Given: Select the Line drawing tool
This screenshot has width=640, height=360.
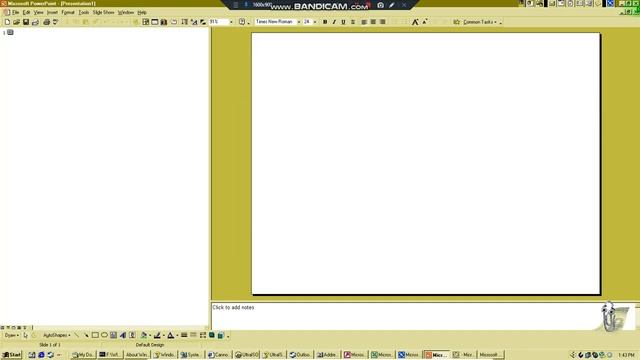Looking at the screenshot, I should tap(76, 336).
